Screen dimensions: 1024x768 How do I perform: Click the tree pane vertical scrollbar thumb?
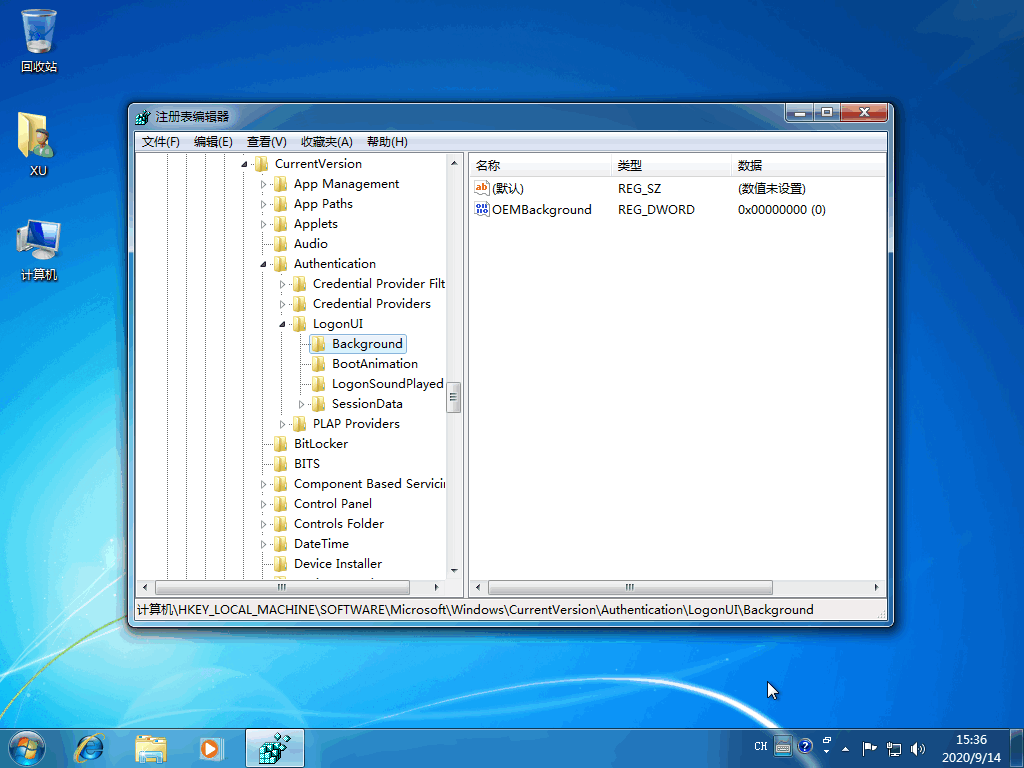click(453, 397)
